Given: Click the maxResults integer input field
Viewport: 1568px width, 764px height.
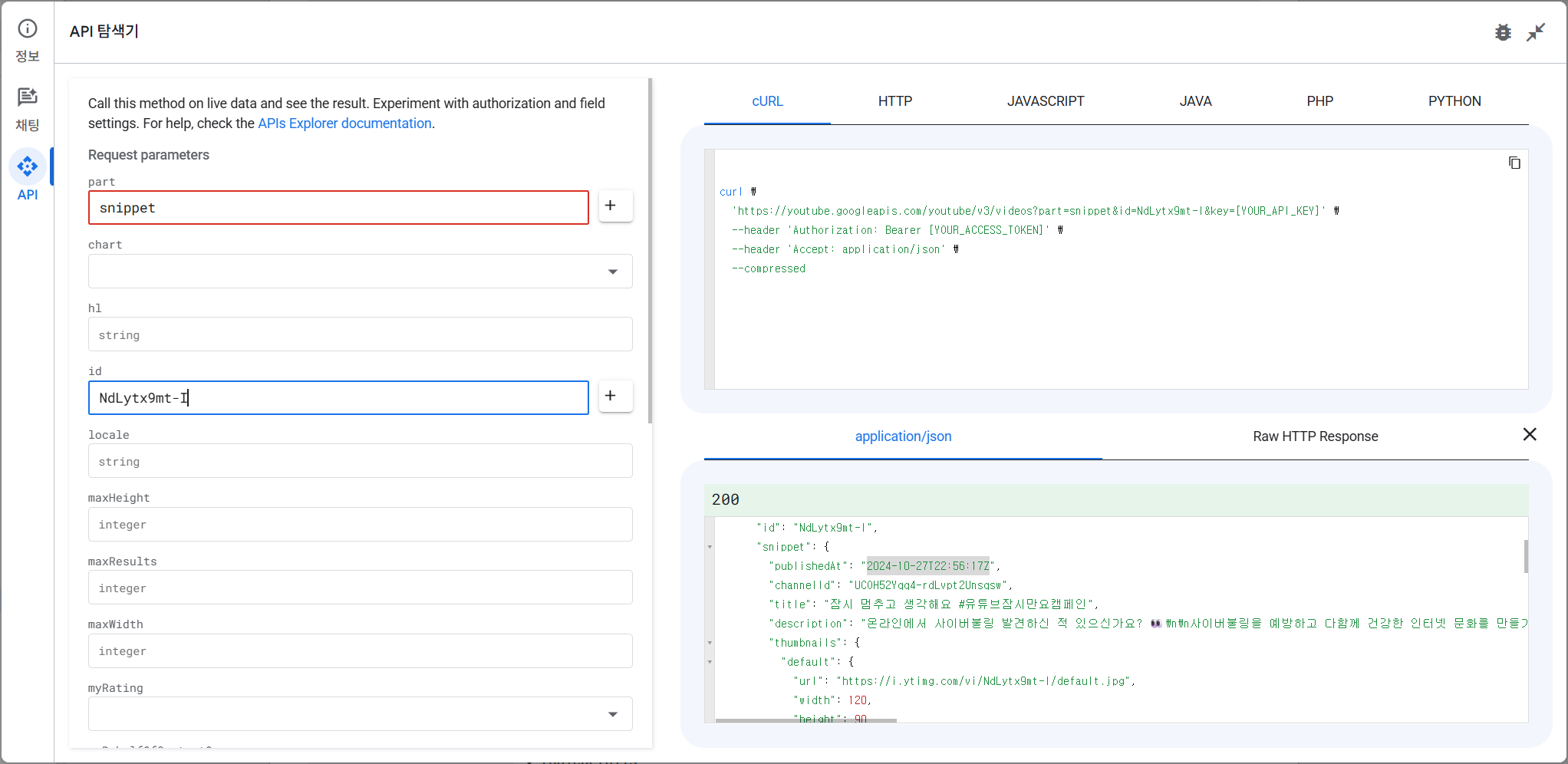Looking at the screenshot, I should (361, 588).
